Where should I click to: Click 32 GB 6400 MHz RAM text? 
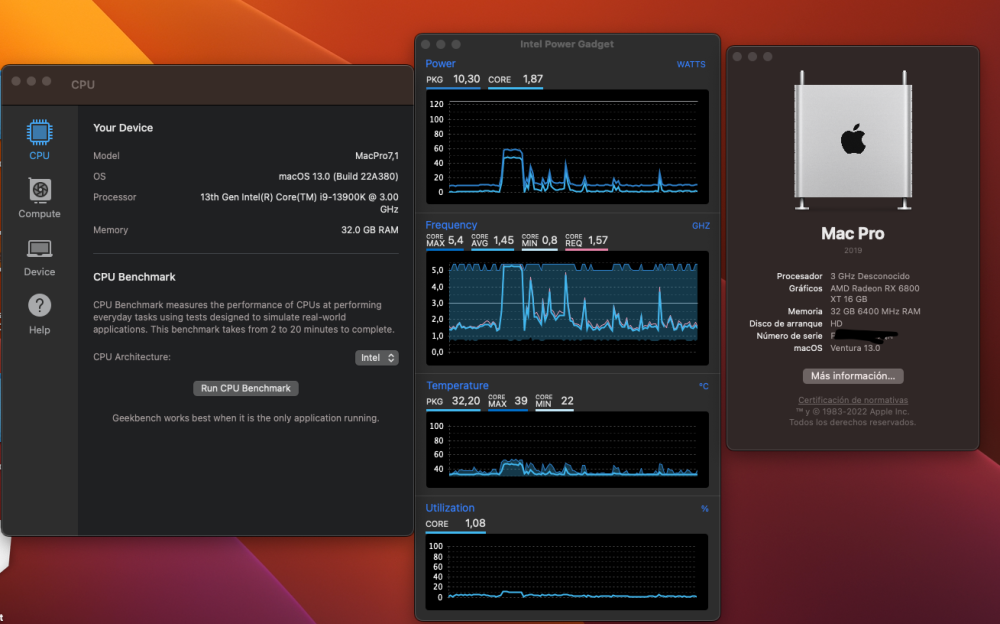[x=875, y=311]
